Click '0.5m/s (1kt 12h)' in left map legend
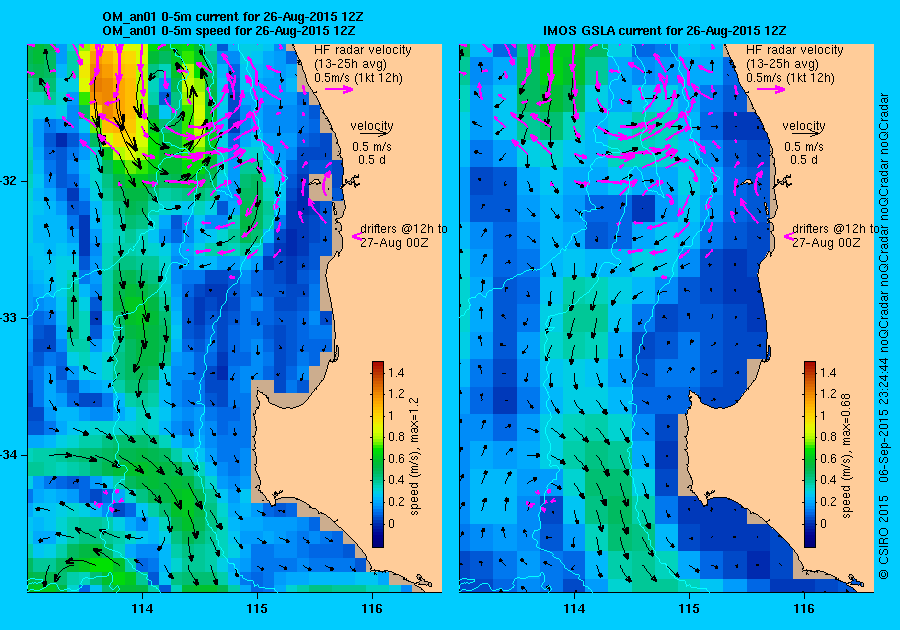 click(358, 77)
